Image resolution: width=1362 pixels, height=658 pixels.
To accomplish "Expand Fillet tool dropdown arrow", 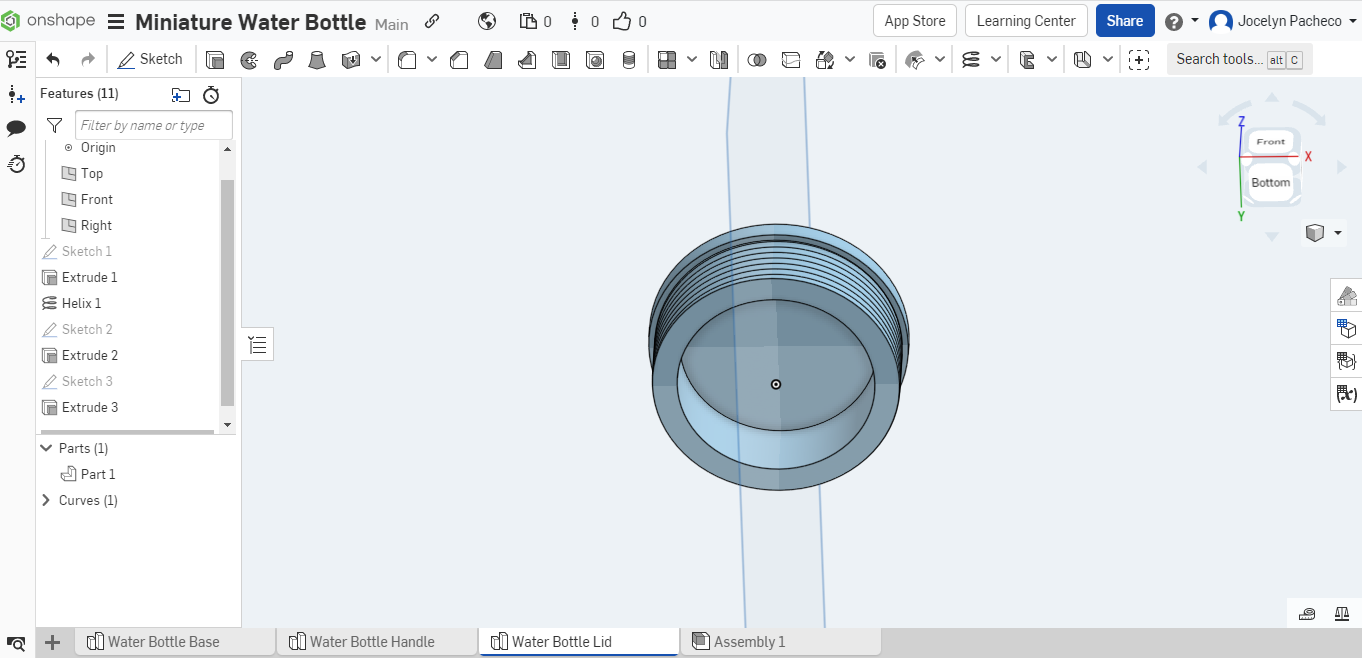I will [x=432, y=60].
